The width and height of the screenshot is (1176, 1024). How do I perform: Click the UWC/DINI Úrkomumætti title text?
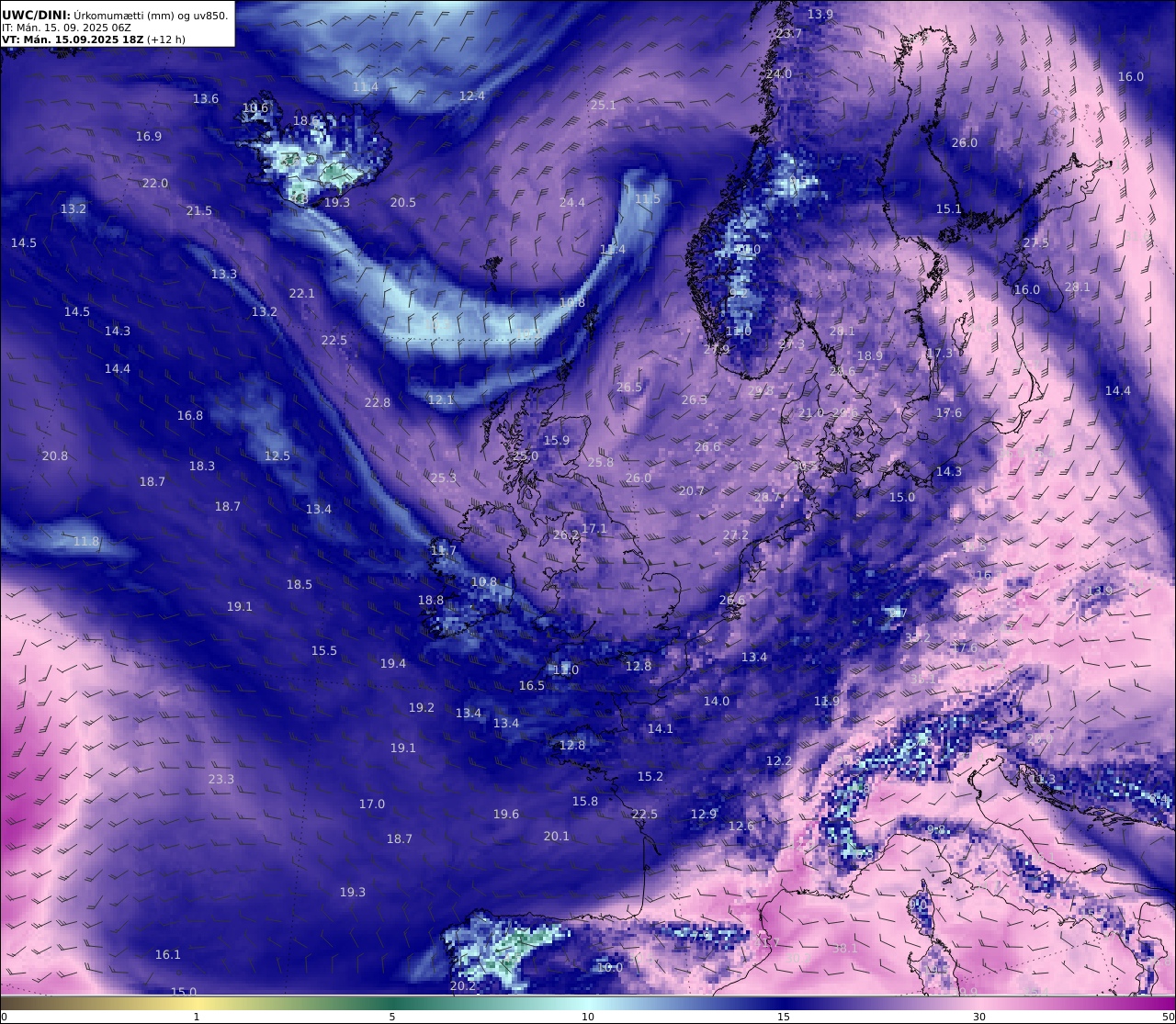click(x=115, y=15)
